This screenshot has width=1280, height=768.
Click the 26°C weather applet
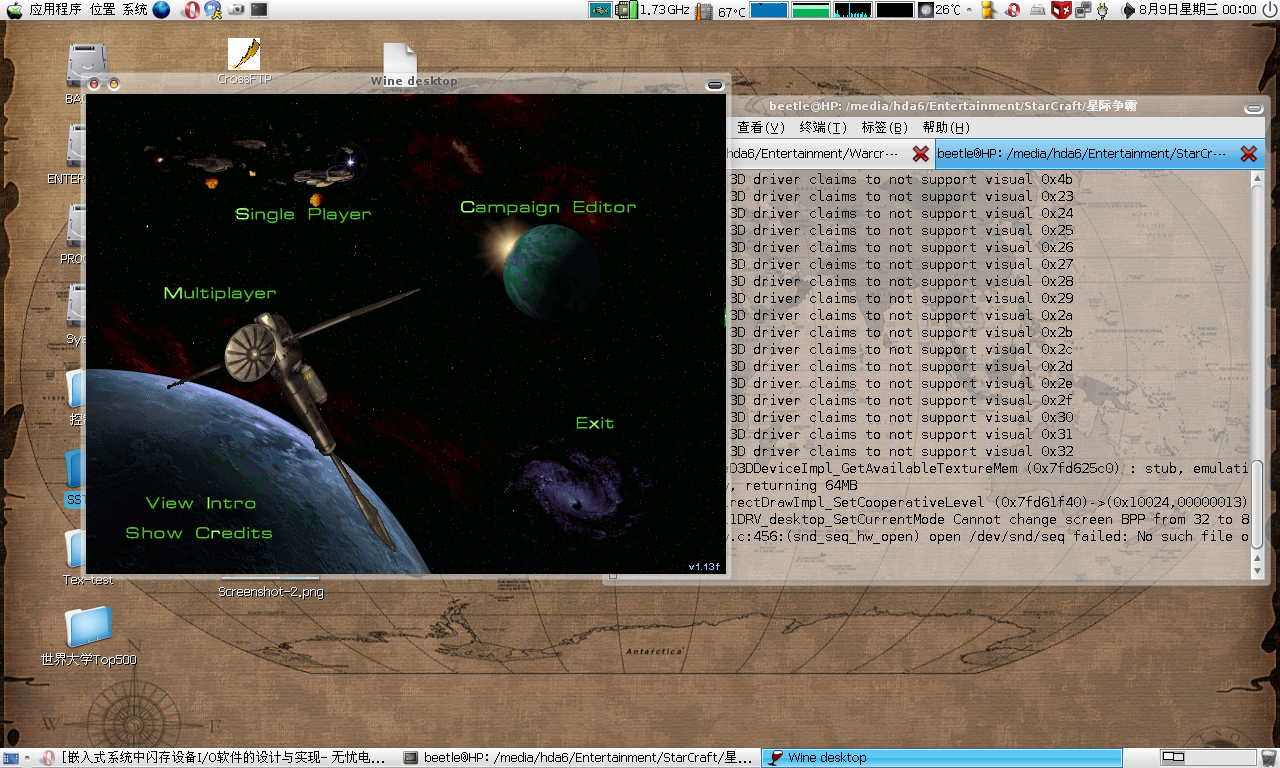(940, 10)
